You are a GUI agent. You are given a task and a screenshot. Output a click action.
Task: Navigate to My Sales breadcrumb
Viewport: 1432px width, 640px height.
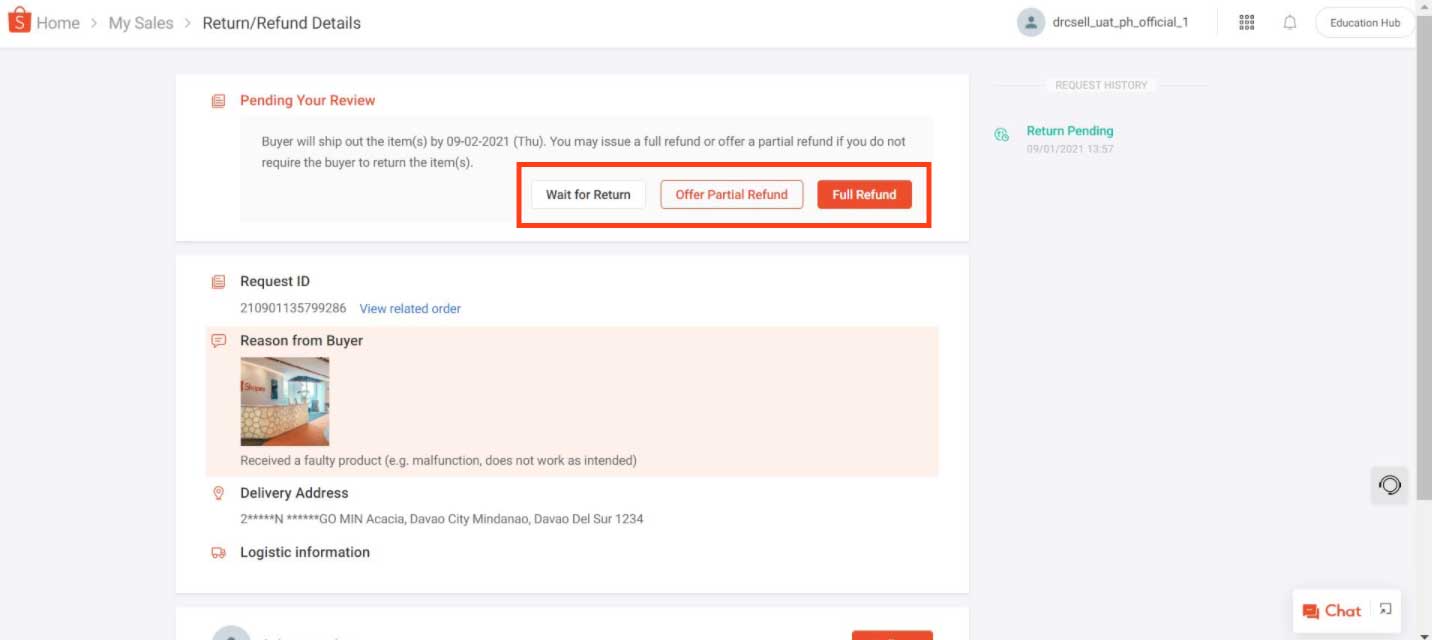pos(140,23)
